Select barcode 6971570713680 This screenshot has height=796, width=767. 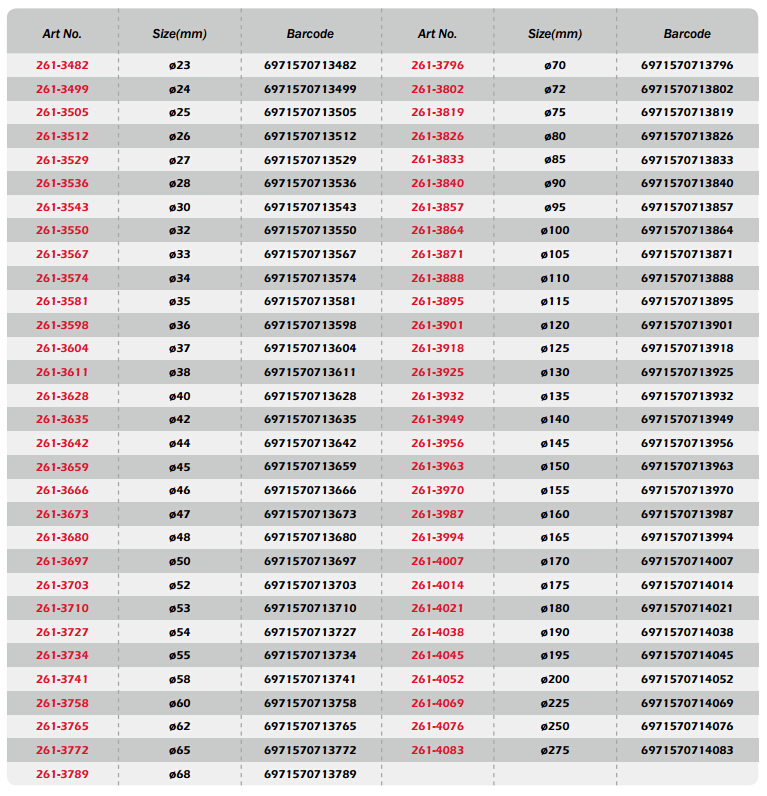310,538
